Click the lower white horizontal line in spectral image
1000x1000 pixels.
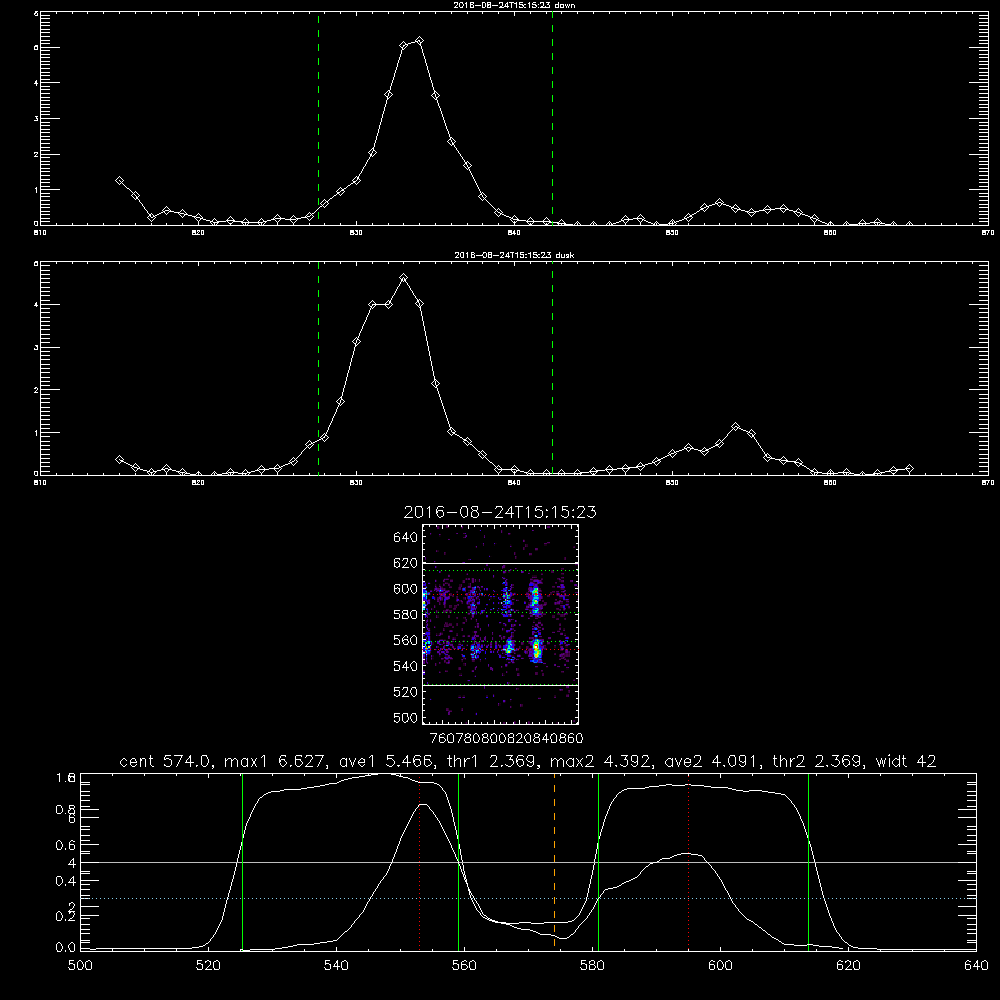(x=500, y=685)
